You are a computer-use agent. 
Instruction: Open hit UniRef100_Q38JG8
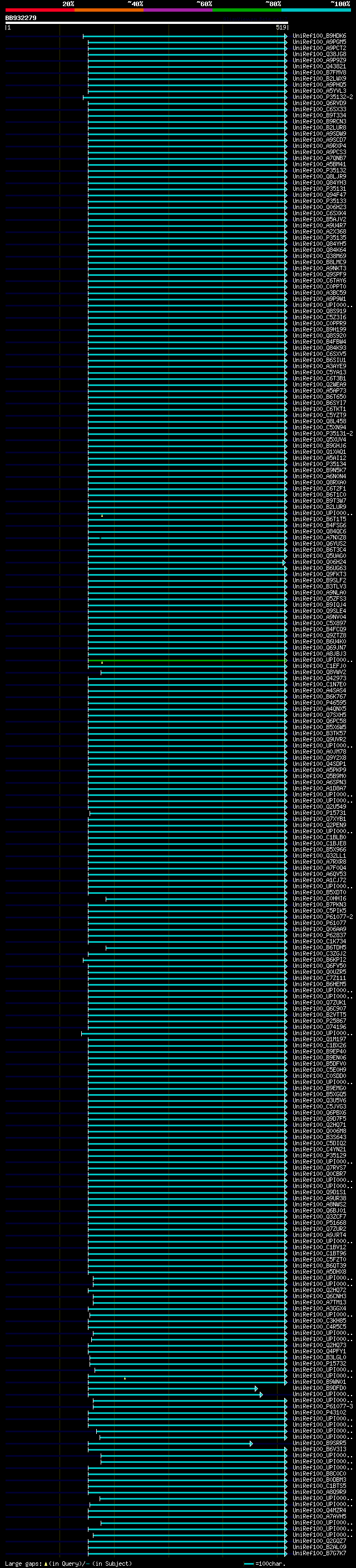click(319, 54)
